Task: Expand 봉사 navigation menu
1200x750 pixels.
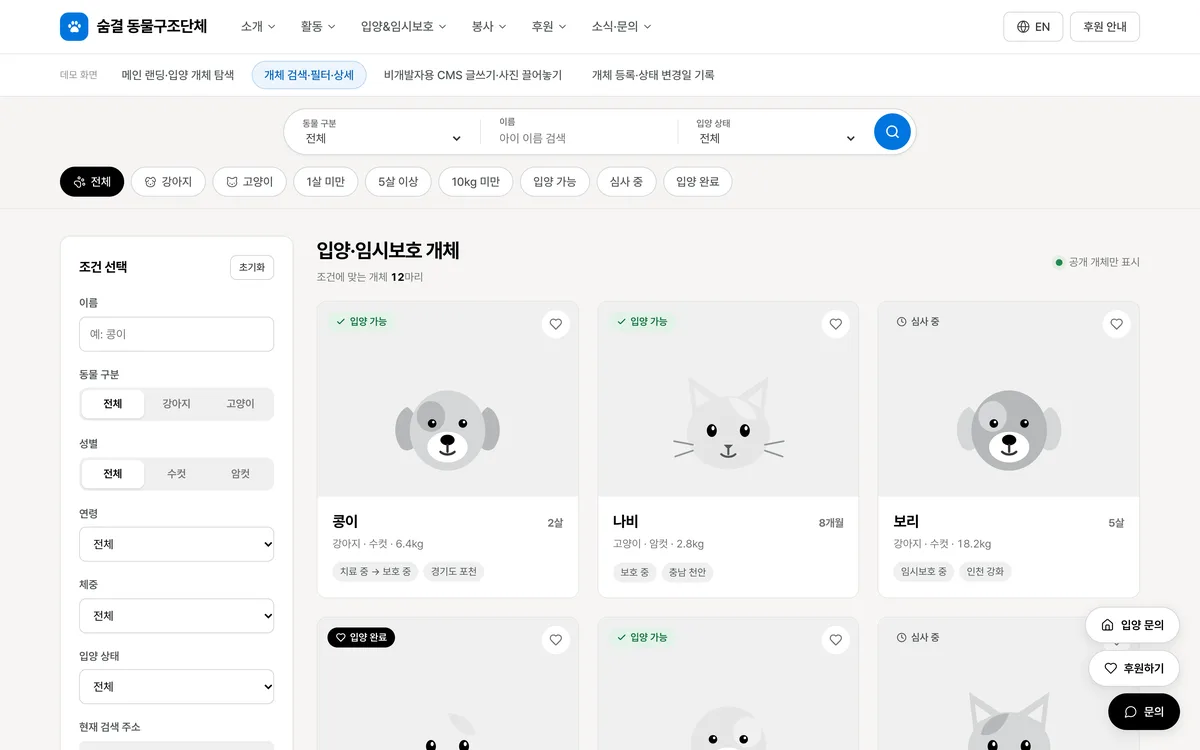Action: [x=489, y=27]
